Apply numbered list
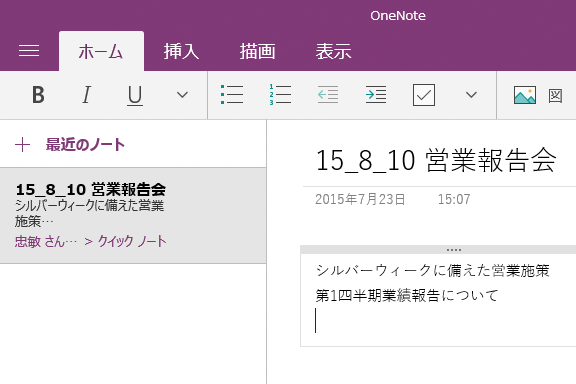Screen dimensions: 576x384 280,95
